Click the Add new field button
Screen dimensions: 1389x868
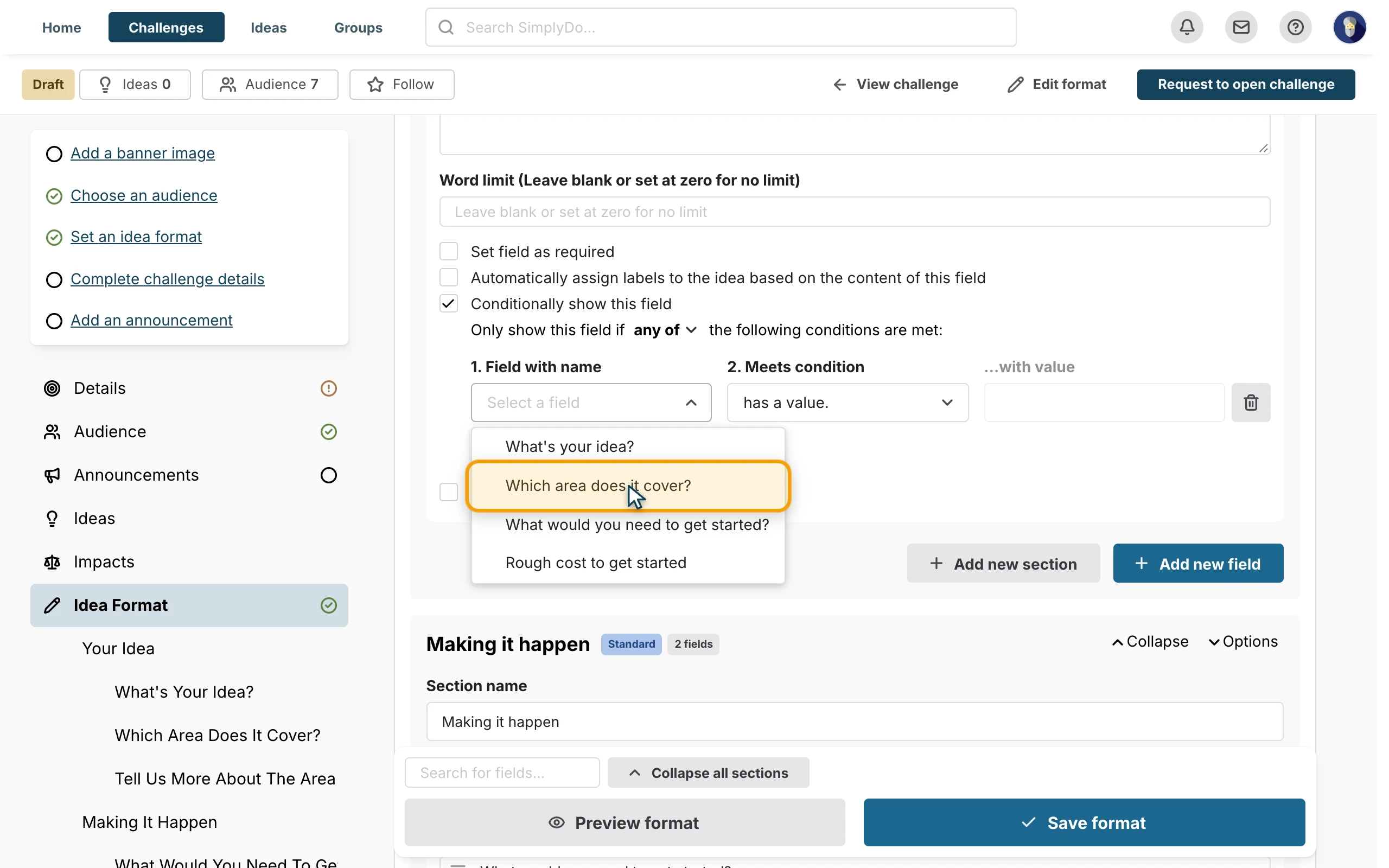tap(1198, 564)
